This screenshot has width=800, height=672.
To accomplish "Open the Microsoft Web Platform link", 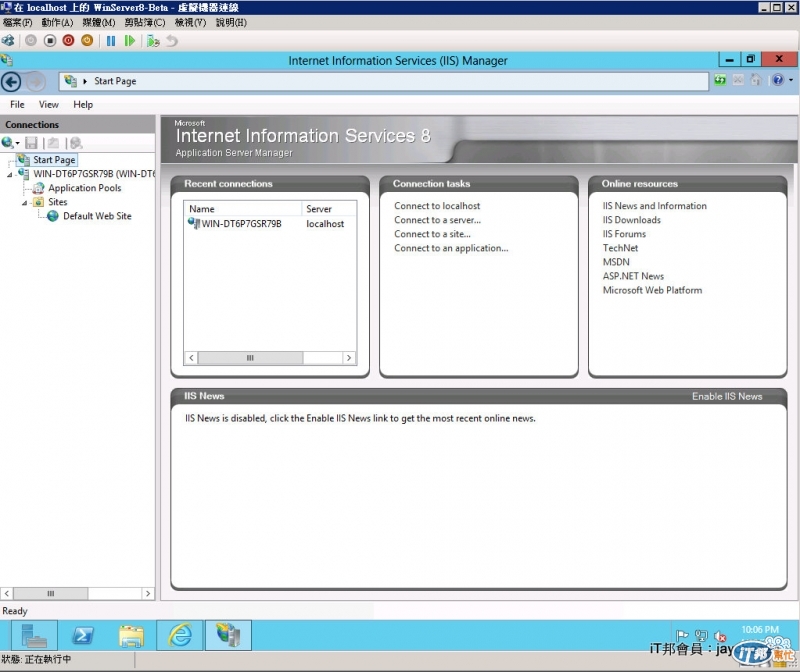I will 652,290.
